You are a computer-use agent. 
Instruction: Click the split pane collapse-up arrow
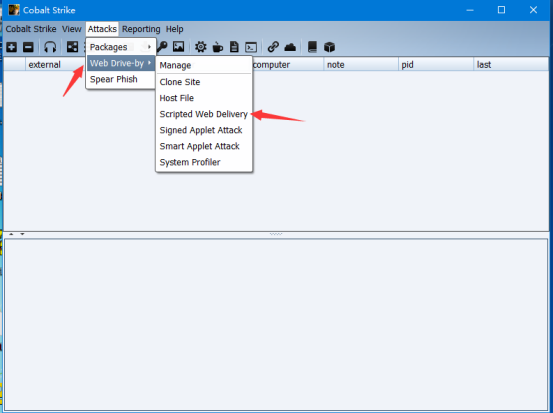coord(11,234)
